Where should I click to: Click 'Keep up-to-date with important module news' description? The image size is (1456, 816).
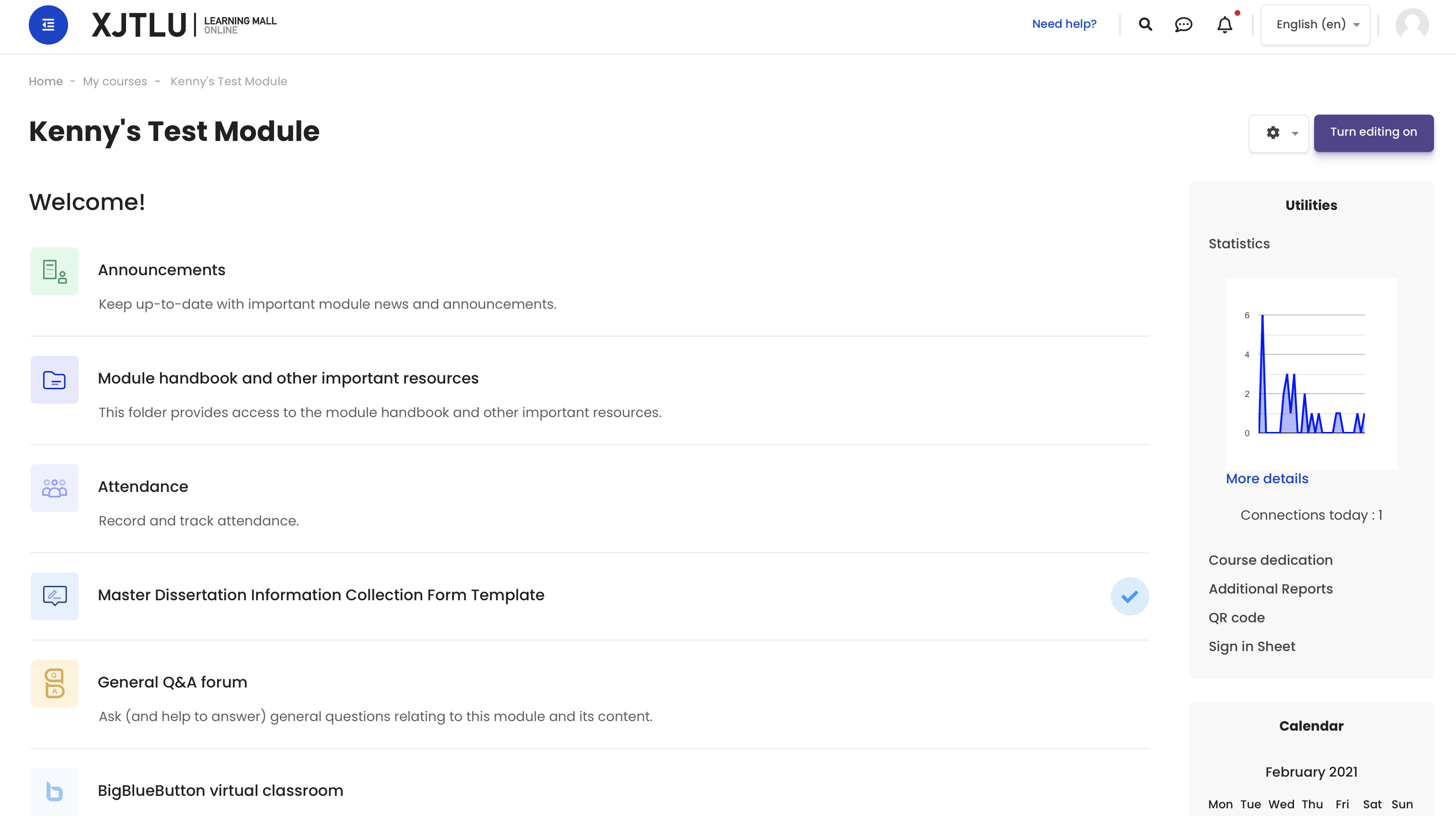point(327,304)
